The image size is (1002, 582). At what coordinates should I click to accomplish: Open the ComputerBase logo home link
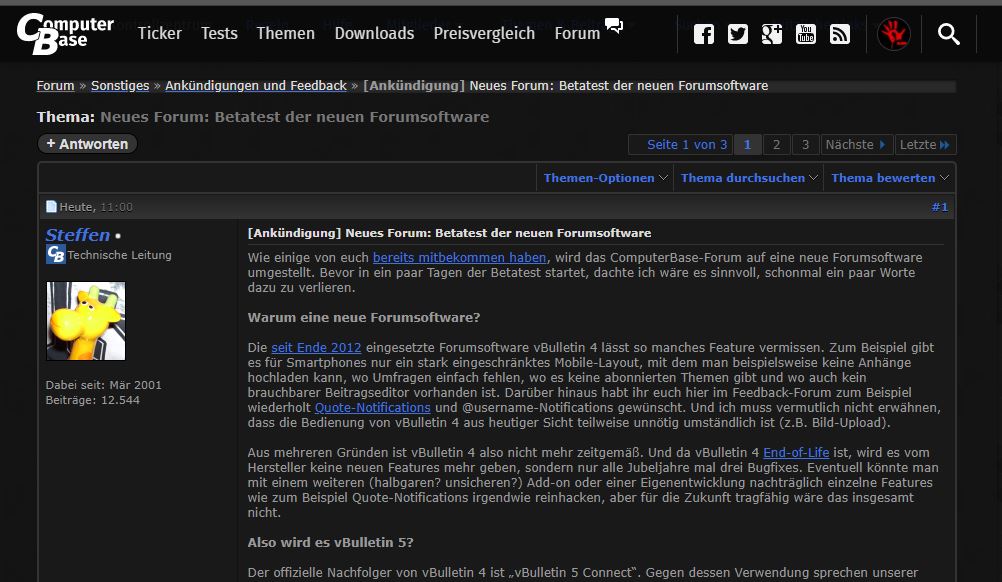coord(65,34)
